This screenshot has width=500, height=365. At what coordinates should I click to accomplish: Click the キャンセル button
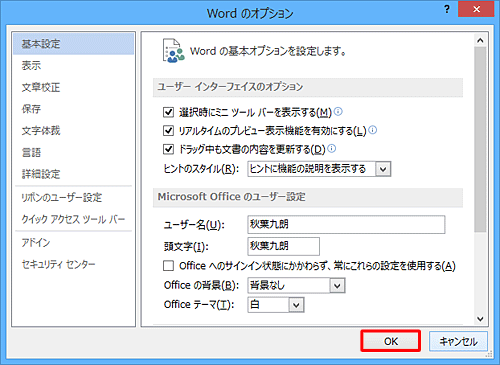coord(458,341)
